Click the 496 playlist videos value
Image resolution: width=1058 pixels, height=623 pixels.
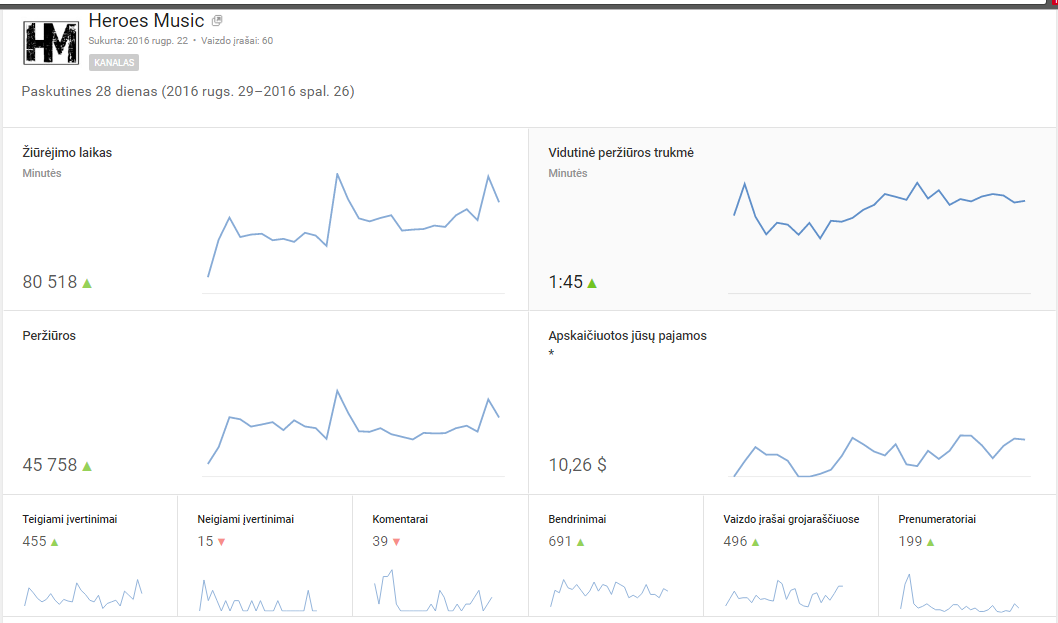pyautogui.click(x=735, y=541)
